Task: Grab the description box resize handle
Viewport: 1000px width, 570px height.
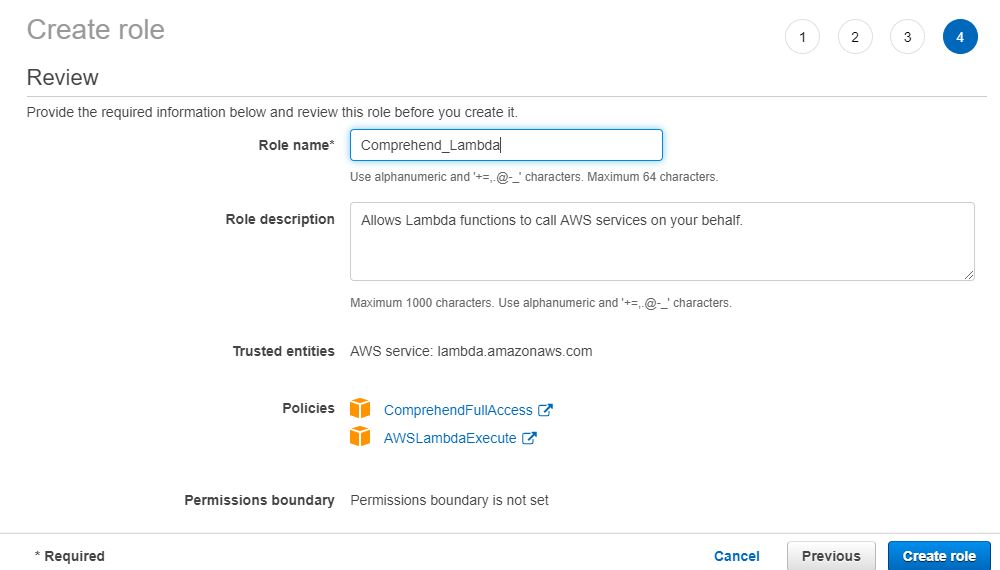Action: tap(968, 274)
